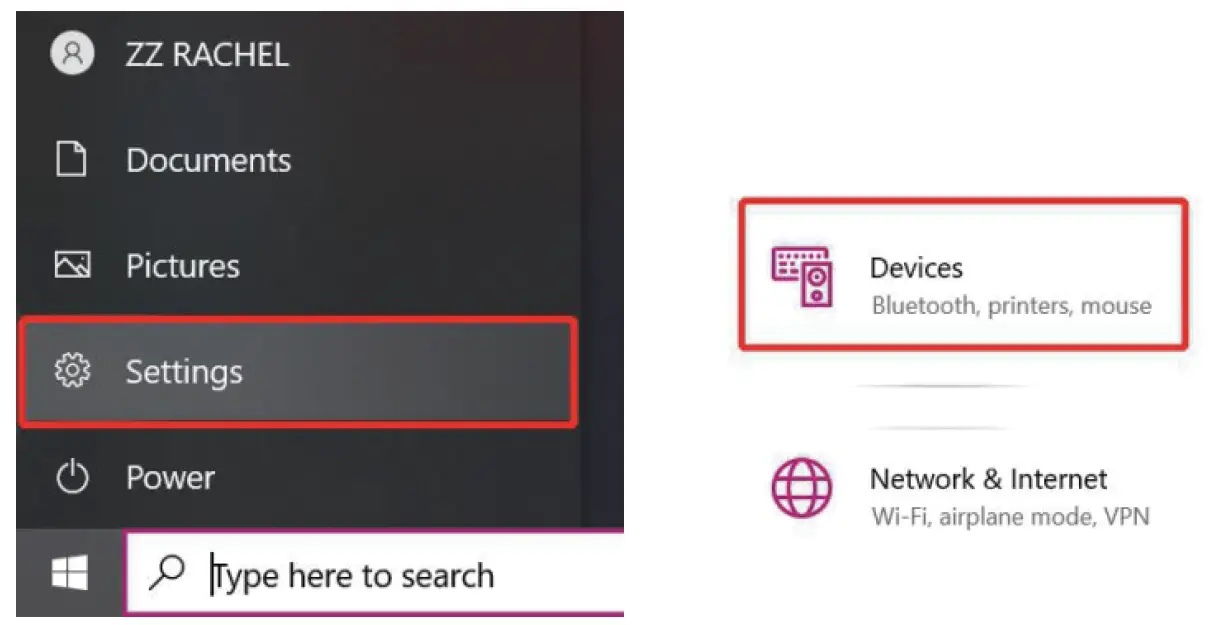The height and width of the screenshot is (625, 1223).
Task: Click the Network globe icon
Action: (x=801, y=488)
